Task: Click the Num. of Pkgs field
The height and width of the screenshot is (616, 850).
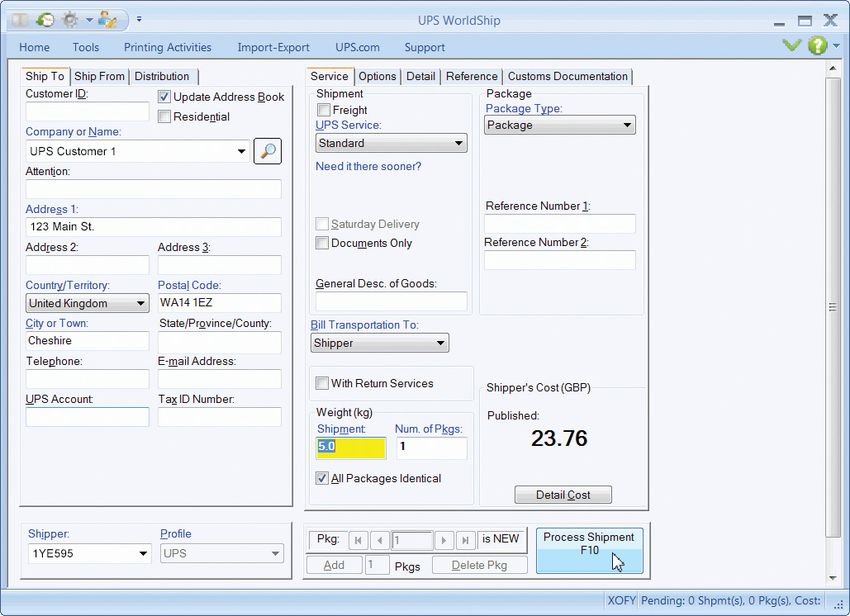Action: click(432, 448)
